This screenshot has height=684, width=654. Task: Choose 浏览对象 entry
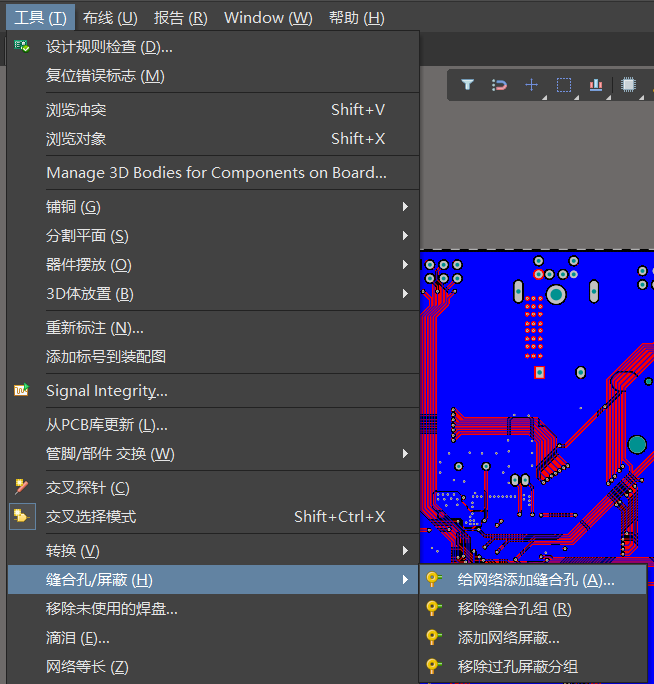tap(213, 139)
